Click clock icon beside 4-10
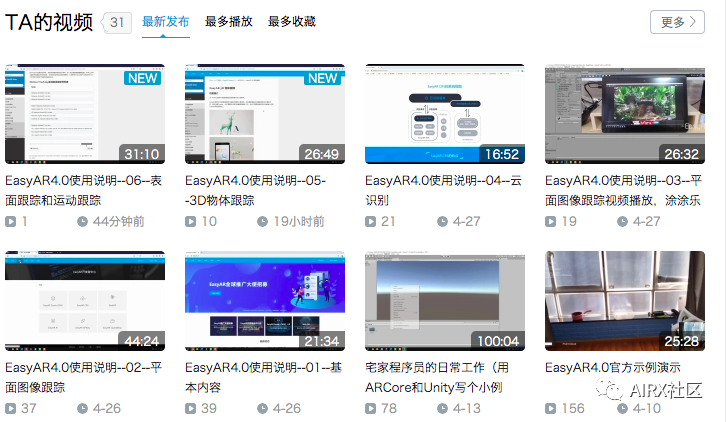The image size is (726, 422). [622, 409]
